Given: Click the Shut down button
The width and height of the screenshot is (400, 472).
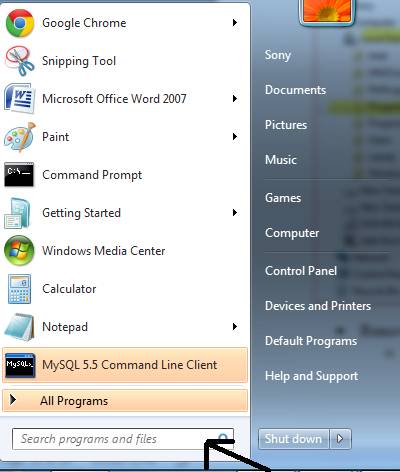Looking at the screenshot, I should coord(293,439).
